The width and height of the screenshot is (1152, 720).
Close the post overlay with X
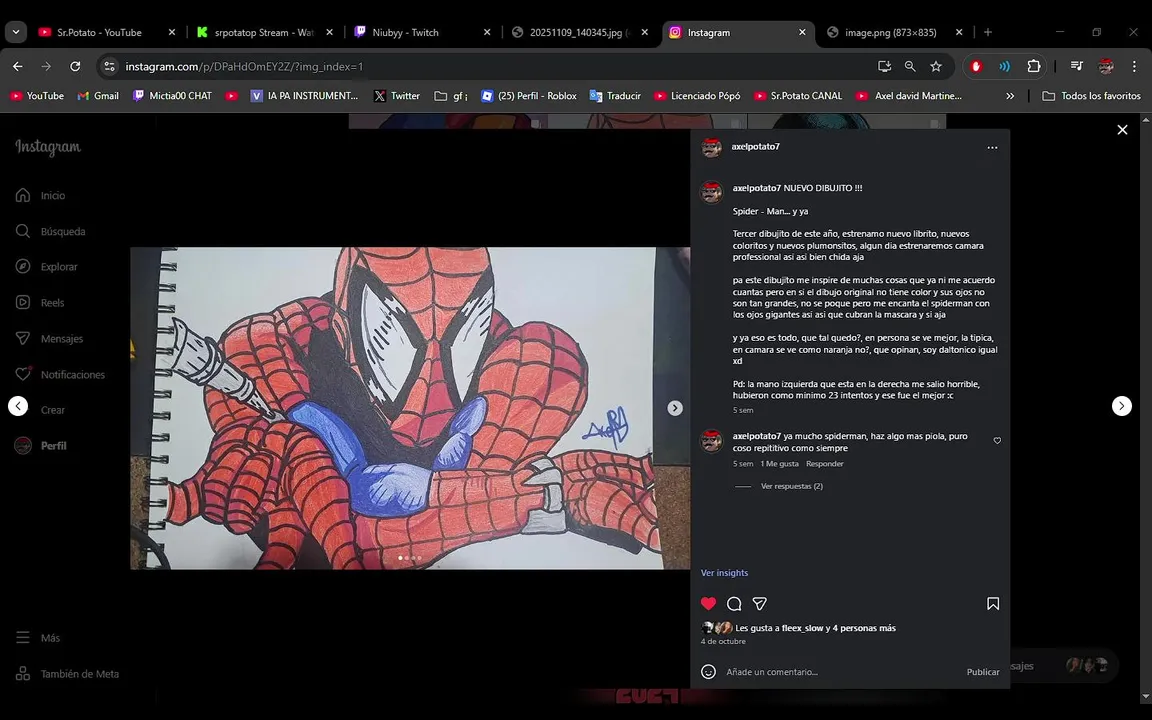[1122, 130]
